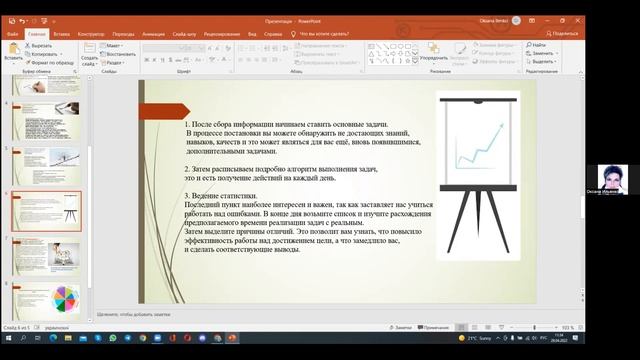640x360 pixels.
Task: Open the Windows Start menu
Action: click(x=9, y=338)
